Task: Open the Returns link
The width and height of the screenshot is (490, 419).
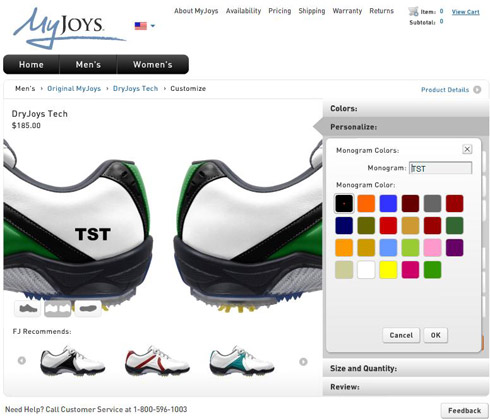Action: 381,11
